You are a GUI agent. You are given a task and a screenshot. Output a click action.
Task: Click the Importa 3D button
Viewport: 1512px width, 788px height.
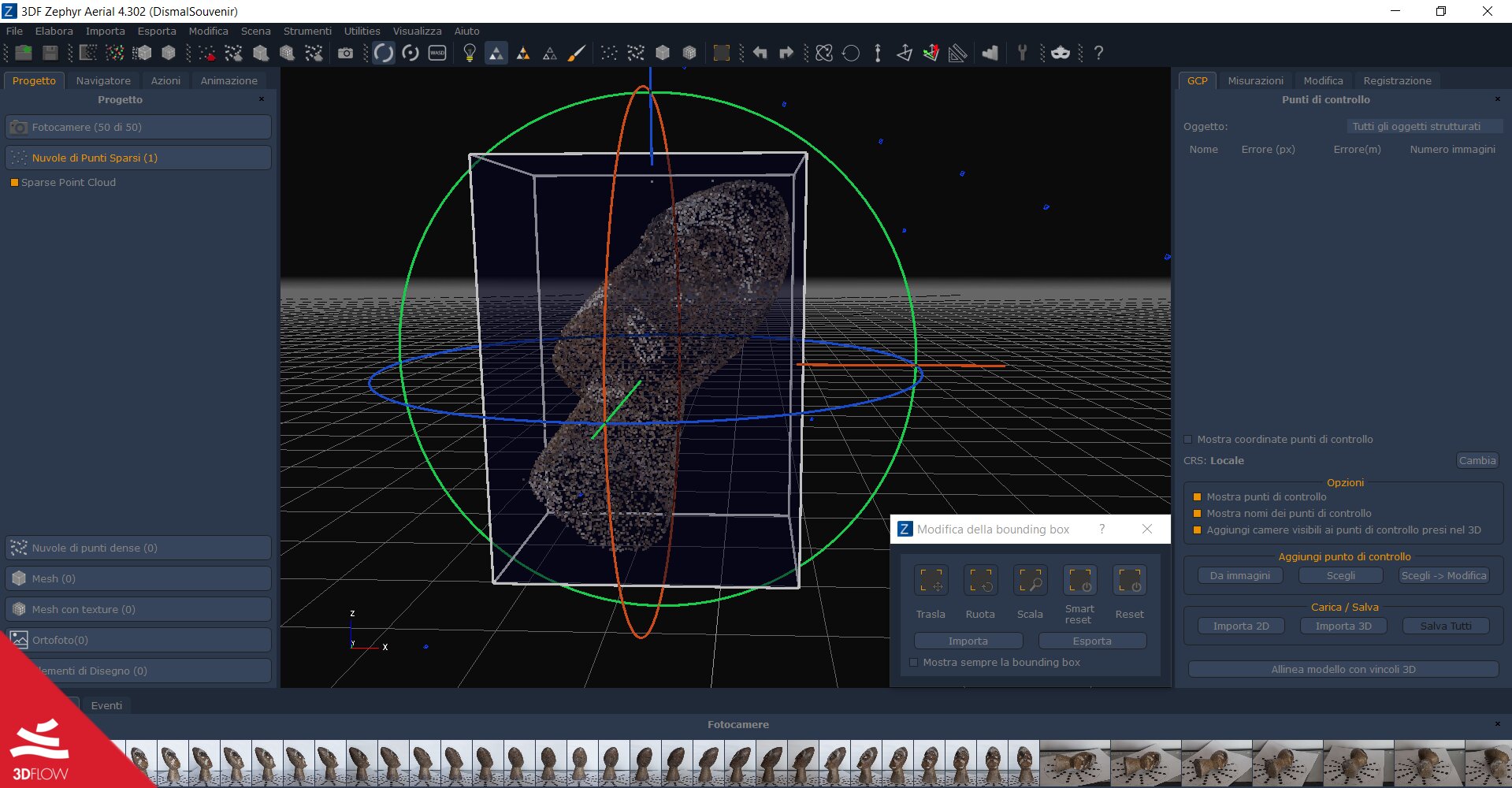pos(1343,626)
